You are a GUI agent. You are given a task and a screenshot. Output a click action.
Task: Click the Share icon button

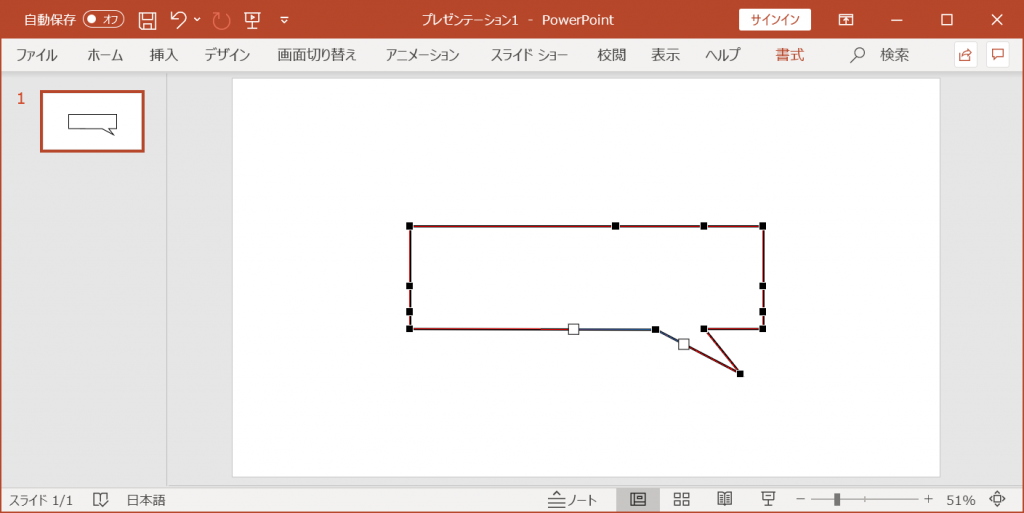click(x=965, y=55)
